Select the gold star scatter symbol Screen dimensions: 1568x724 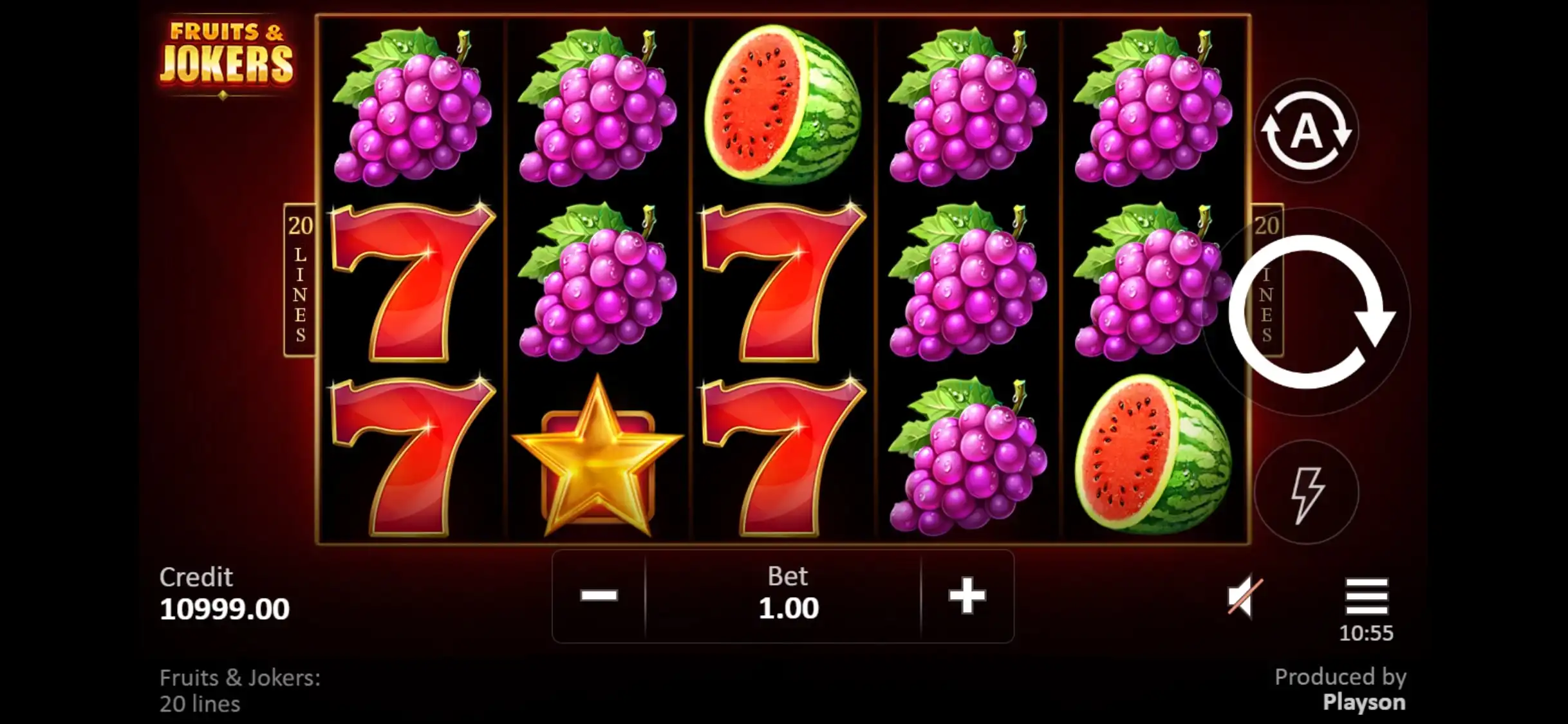(x=597, y=457)
